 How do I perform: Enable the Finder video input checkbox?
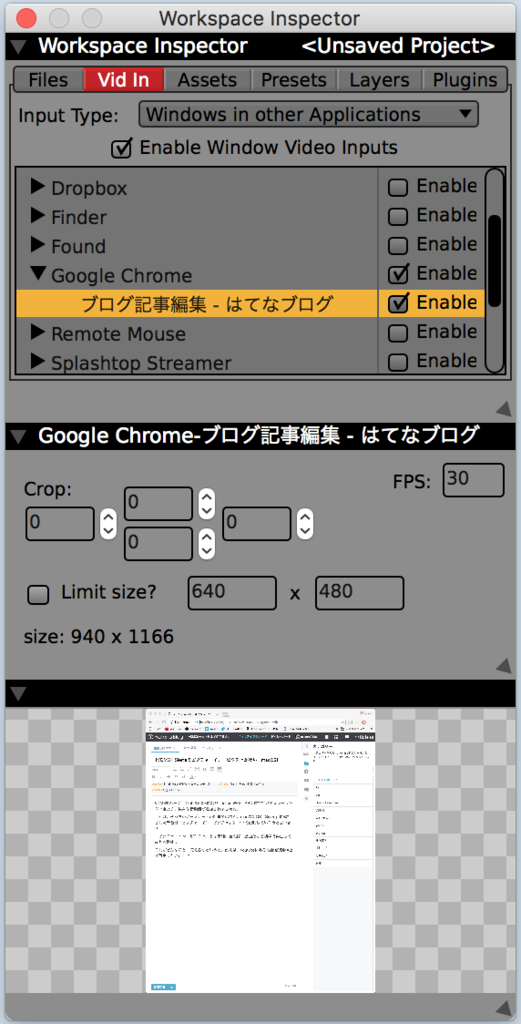(398, 216)
